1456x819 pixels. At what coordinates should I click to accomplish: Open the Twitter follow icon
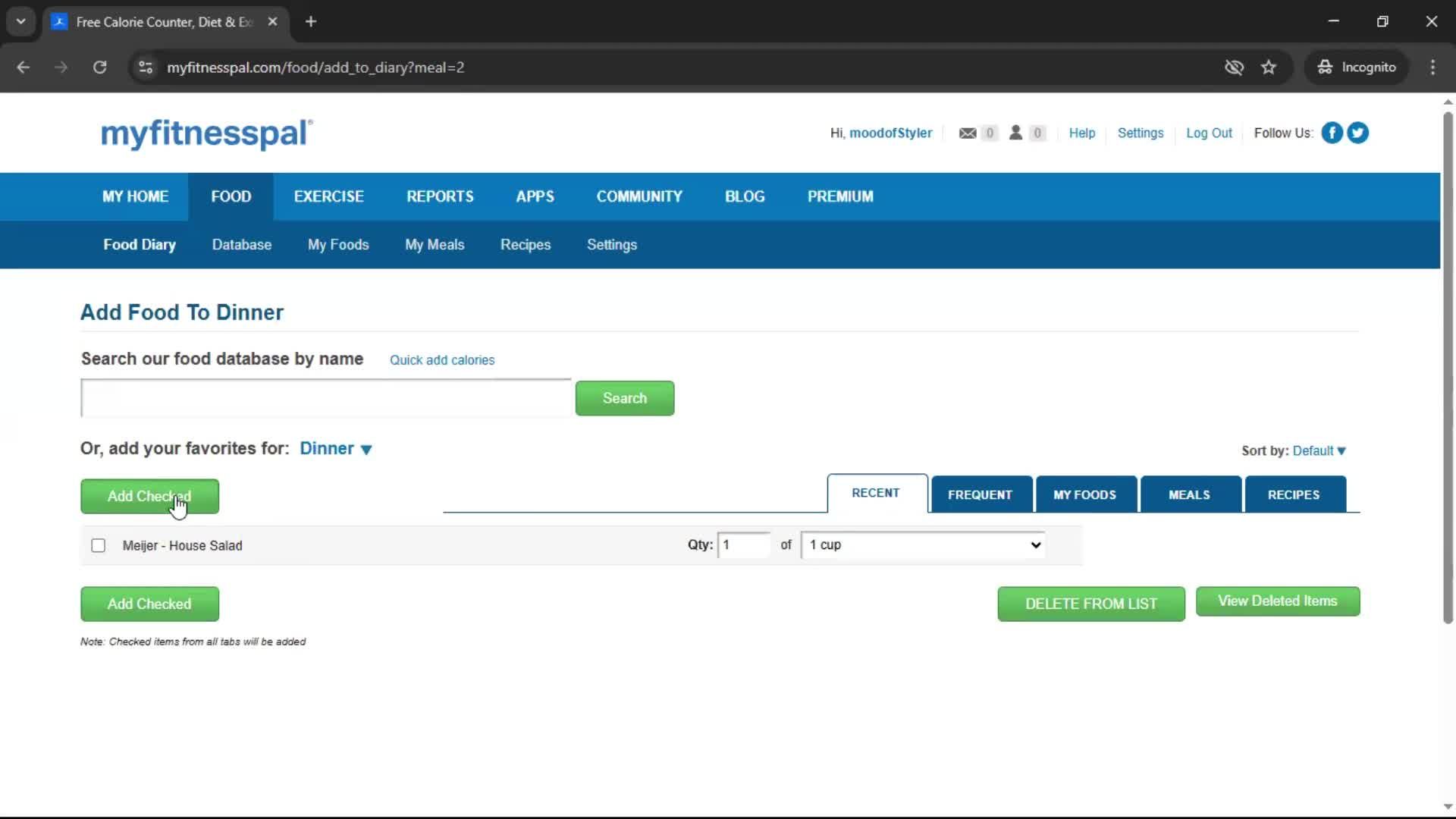pyautogui.click(x=1357, y=133)
